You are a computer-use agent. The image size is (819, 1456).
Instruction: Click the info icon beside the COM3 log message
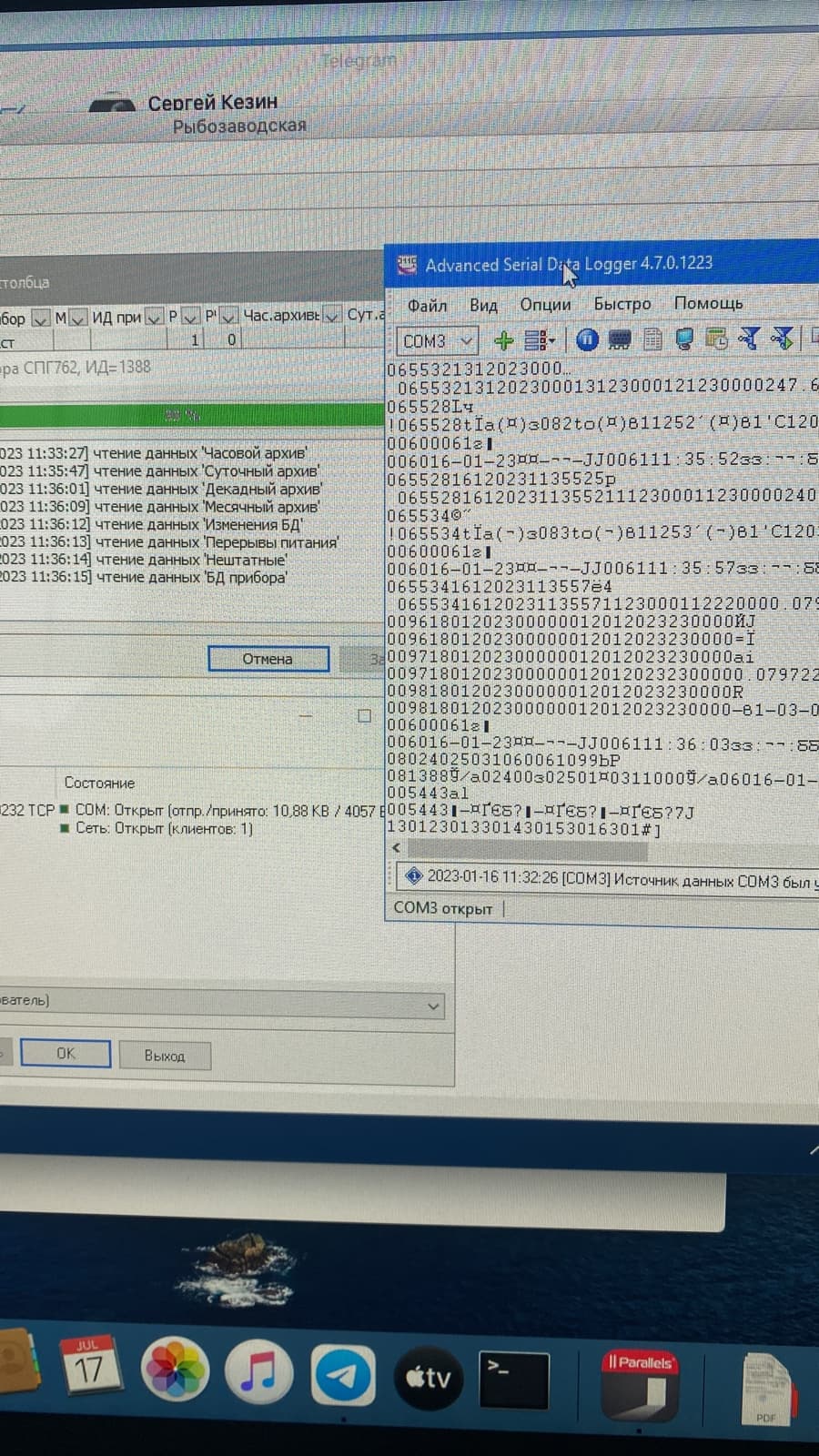point(413,876)
